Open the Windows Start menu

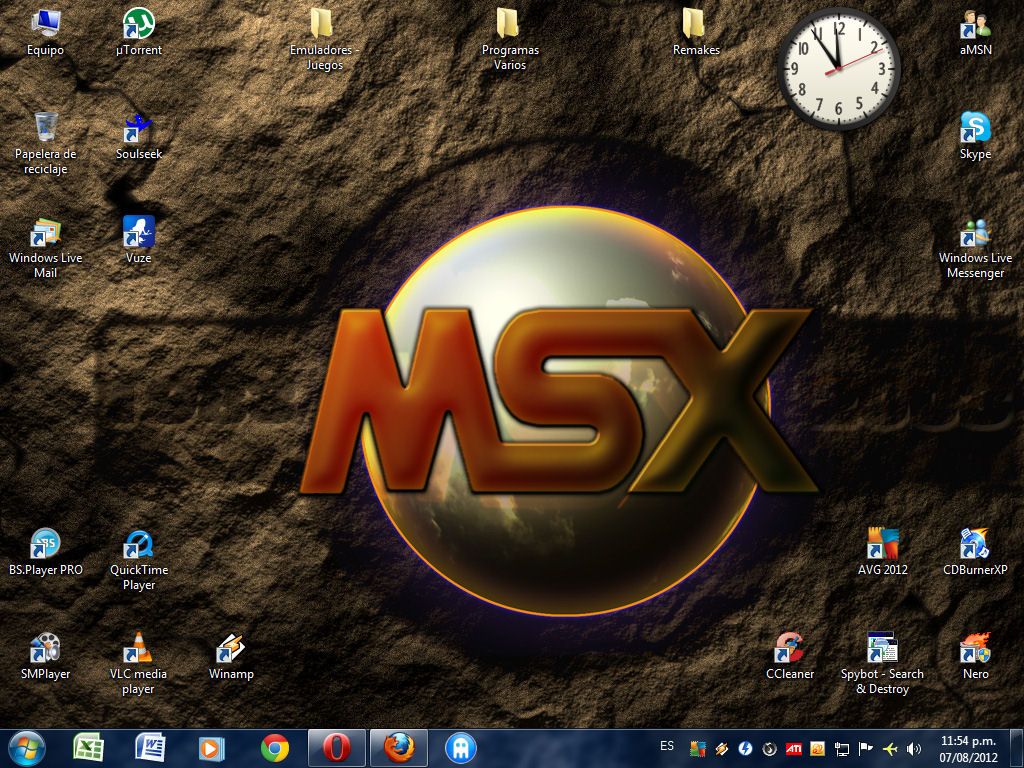click(x=27, y=748)
